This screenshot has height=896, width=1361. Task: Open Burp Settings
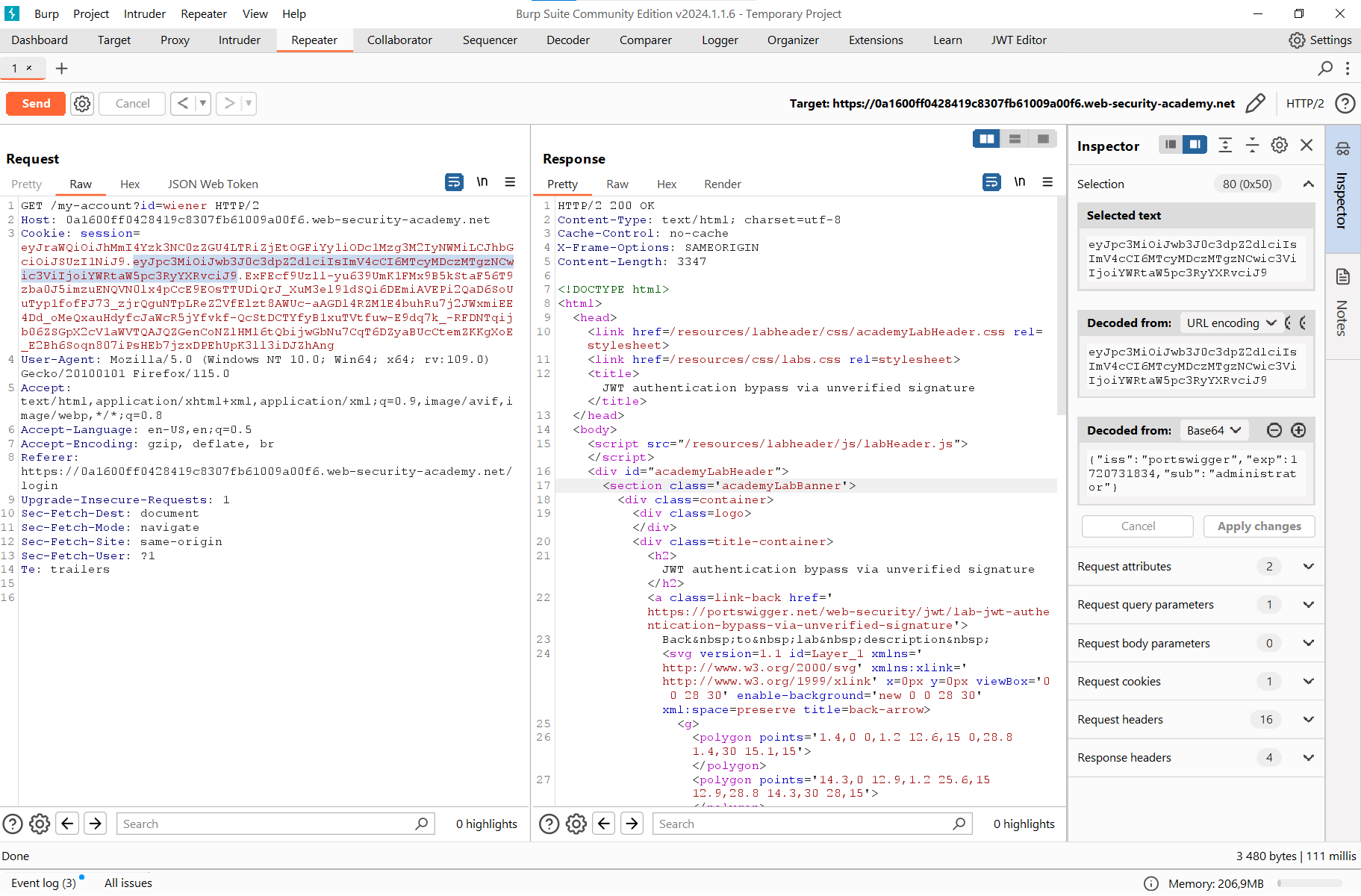click(x=1320, y=40)
